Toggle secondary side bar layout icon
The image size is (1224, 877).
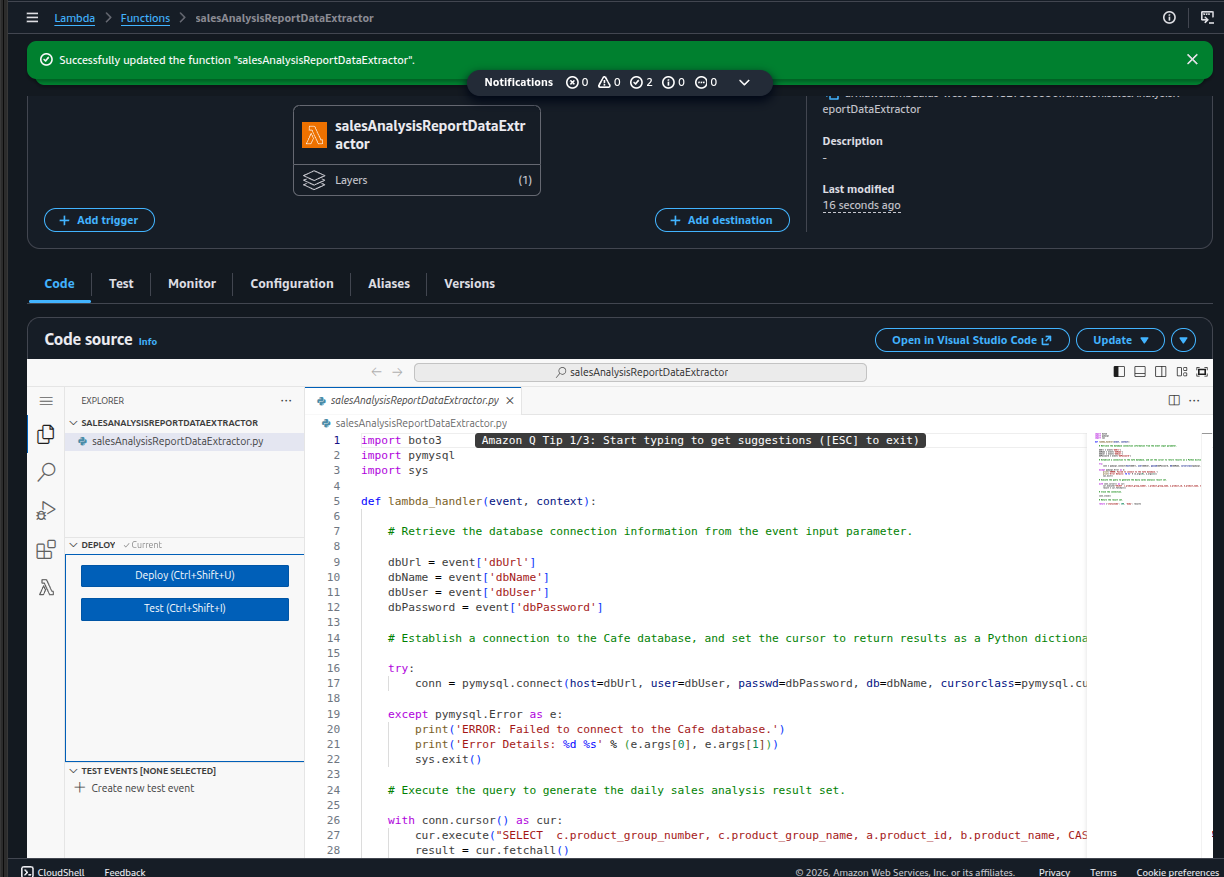click(x=1161, y=372)
